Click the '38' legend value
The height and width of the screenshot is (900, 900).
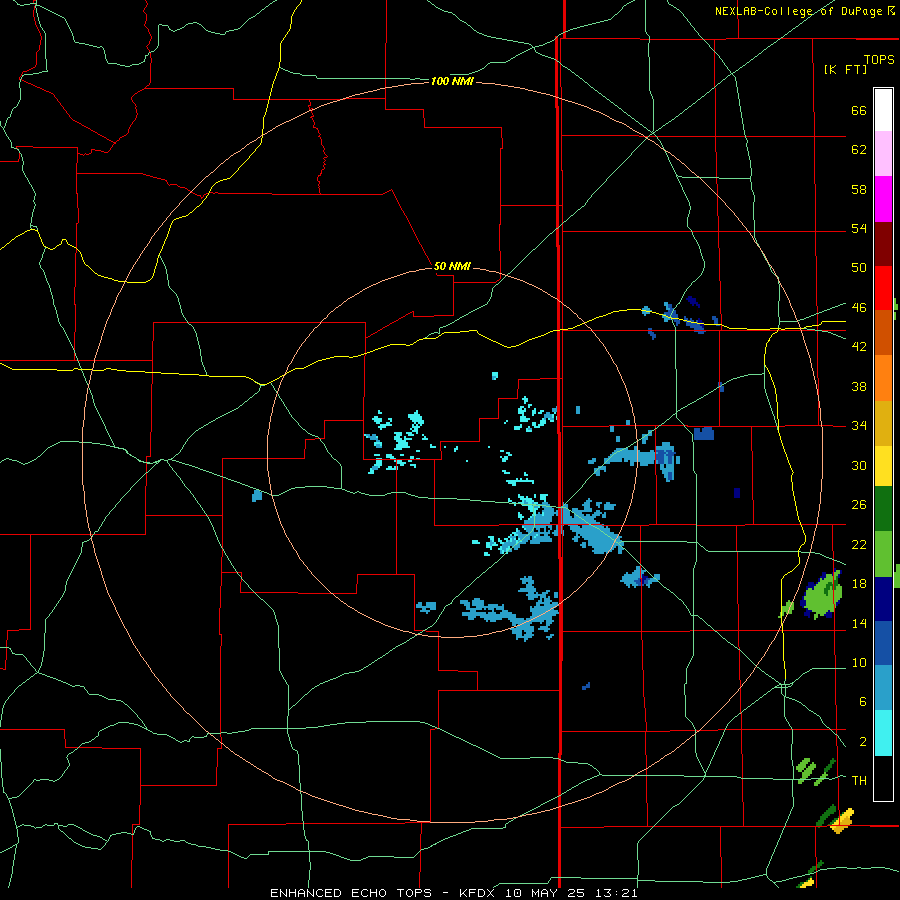[859, 387]
